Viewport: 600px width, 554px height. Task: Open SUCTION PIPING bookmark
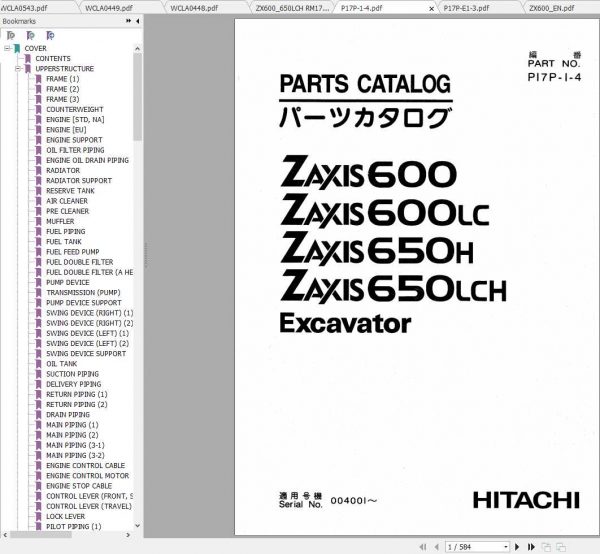pyautogui.click(x=72, y=374)
